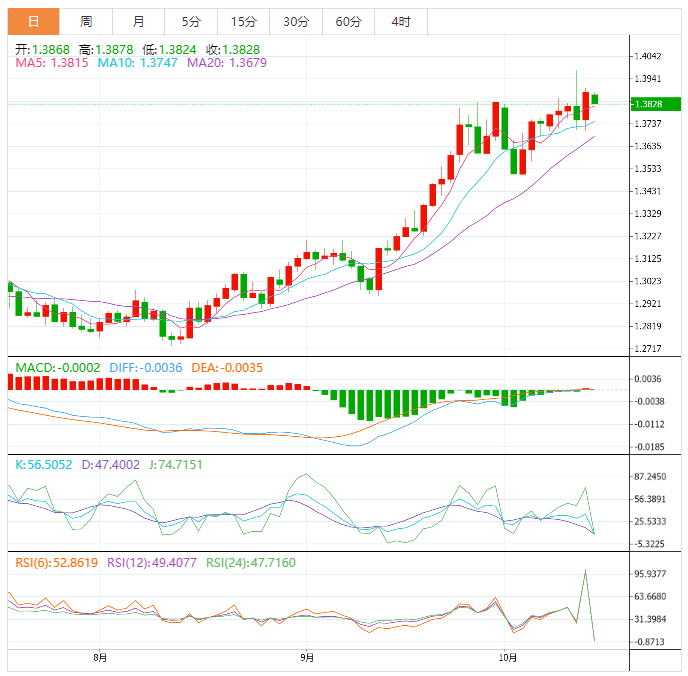
Task: Click the 高:1.3878 high price text
Action: tap(106, 50)
